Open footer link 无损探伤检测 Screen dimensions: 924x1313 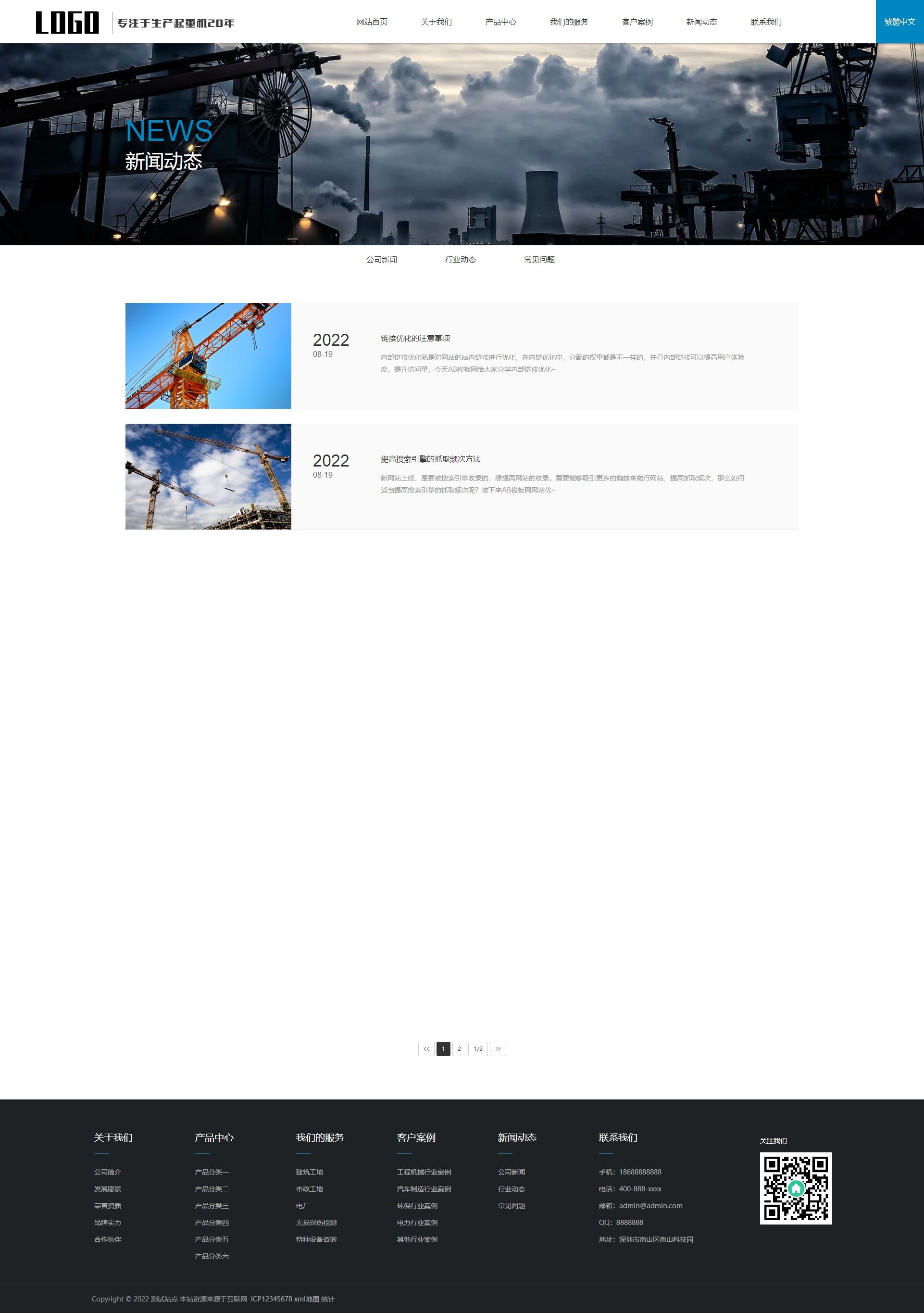point(316,1223)
